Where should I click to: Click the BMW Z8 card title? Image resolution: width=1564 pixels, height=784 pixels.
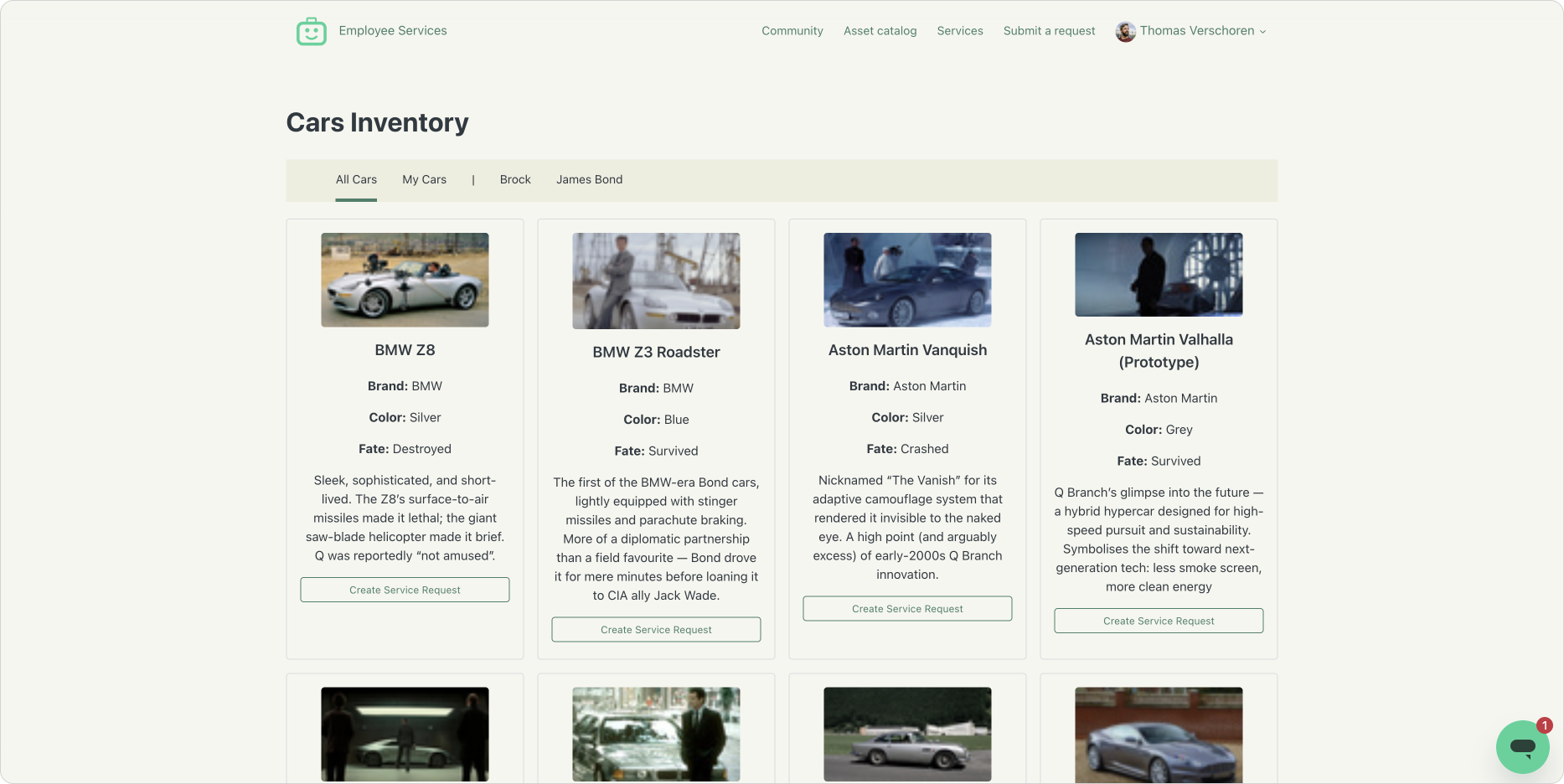pos(405,350)
